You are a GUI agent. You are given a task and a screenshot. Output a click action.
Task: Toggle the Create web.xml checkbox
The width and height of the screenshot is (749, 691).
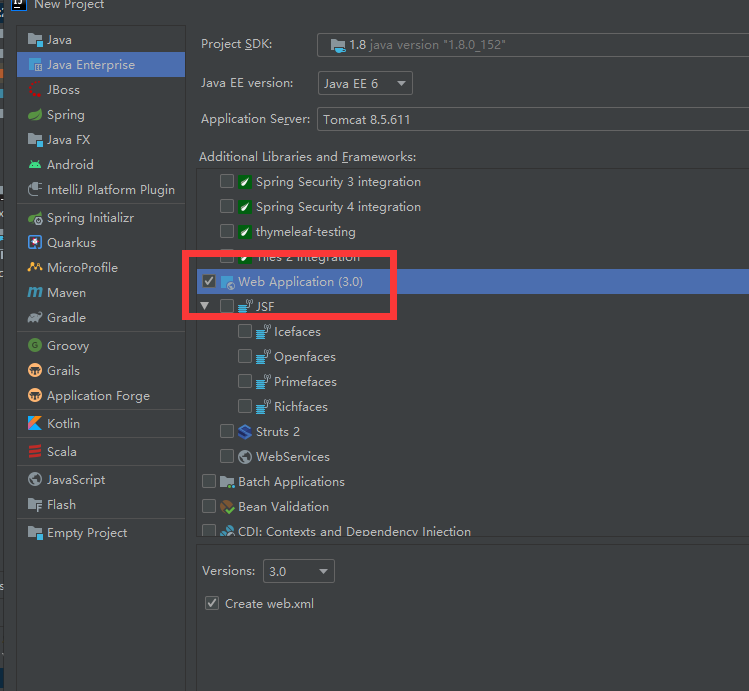point(212,603)
